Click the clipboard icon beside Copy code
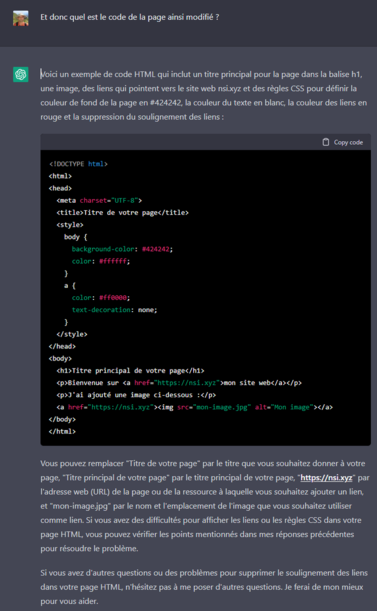The height and width of the screenshot is (611, 377). pyautogui.click(x=326, y=142)
